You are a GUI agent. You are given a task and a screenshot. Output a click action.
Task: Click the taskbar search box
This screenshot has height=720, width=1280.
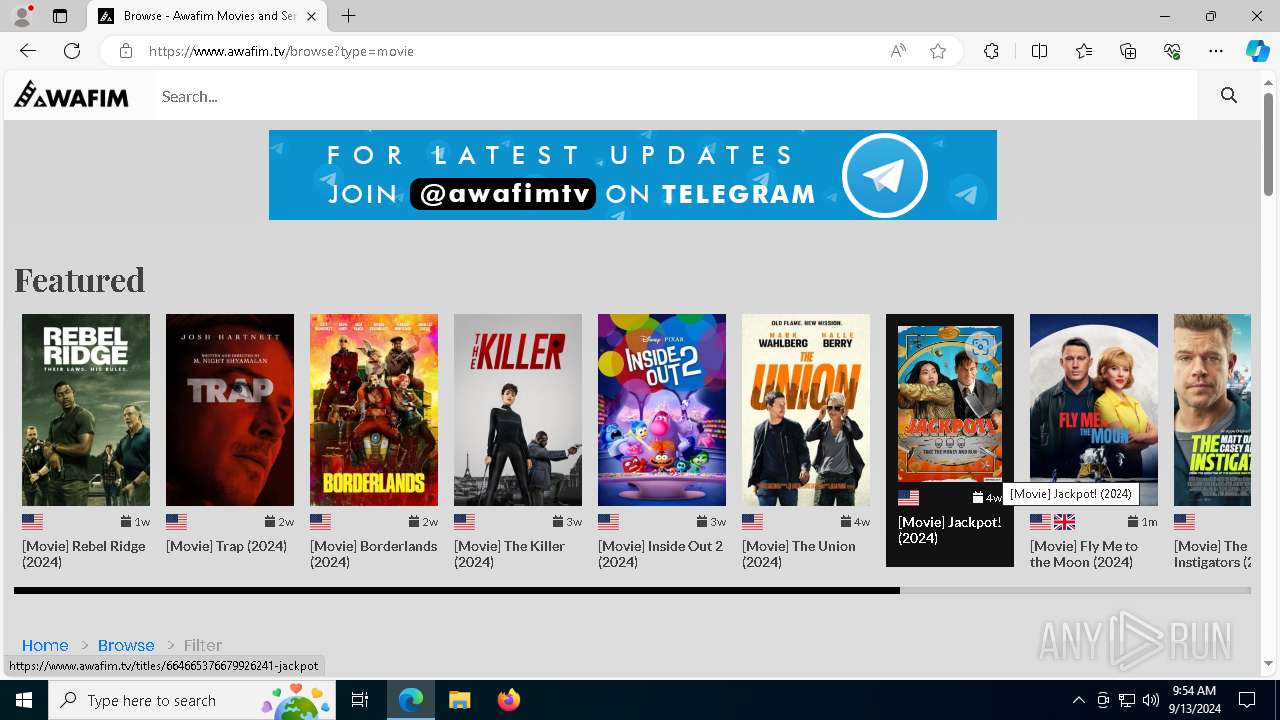point(192,700)
